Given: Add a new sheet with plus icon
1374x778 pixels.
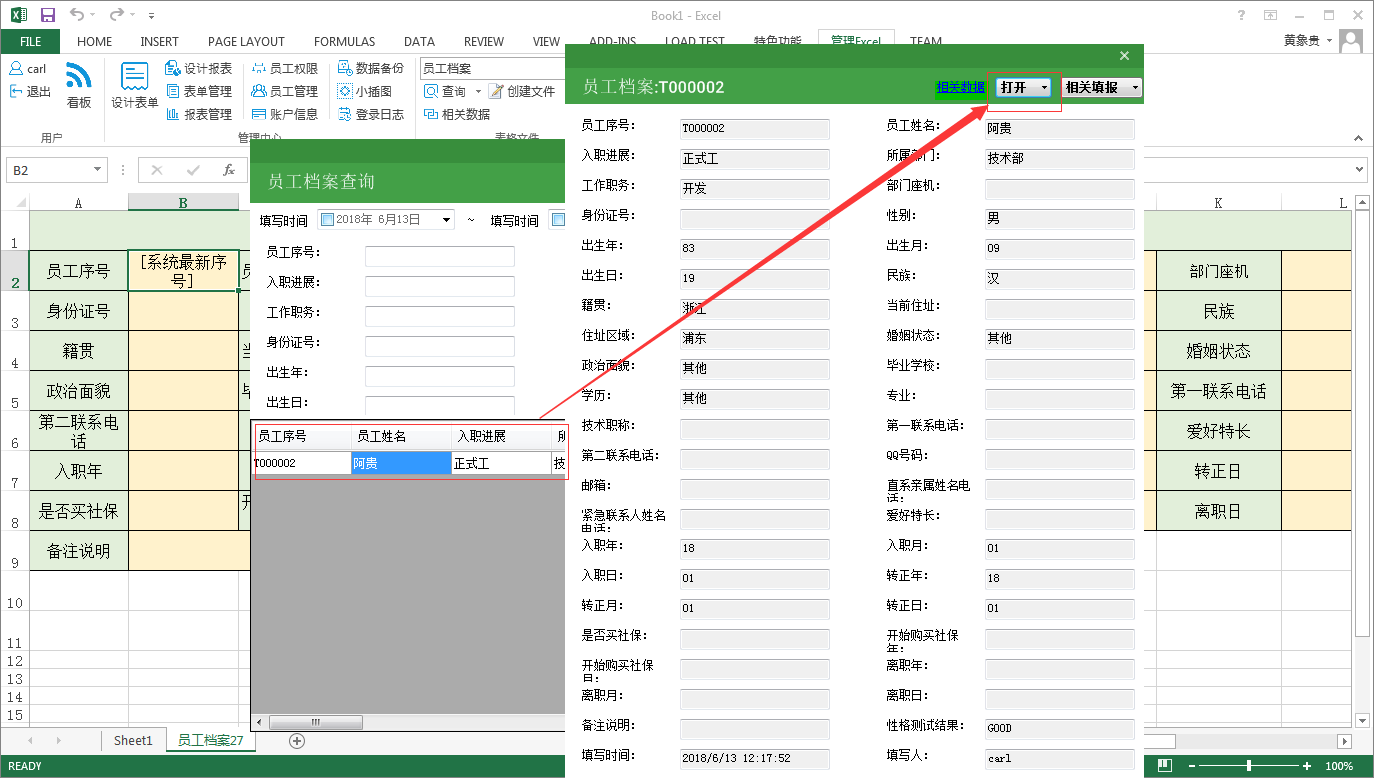Looking at the screenshot, I should coord(296,741).
